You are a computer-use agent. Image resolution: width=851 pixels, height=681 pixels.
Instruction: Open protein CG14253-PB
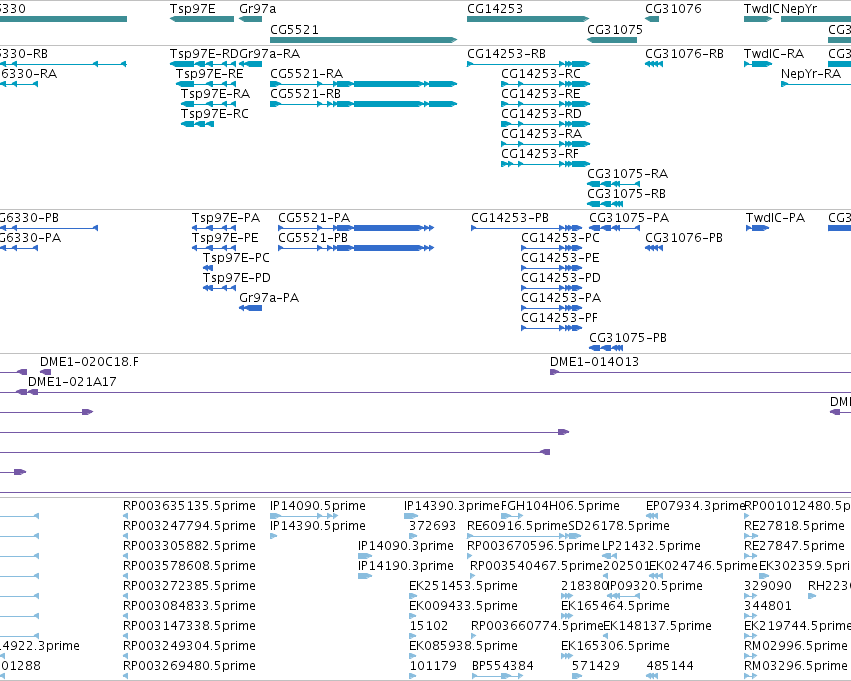(x=510, y=218)
